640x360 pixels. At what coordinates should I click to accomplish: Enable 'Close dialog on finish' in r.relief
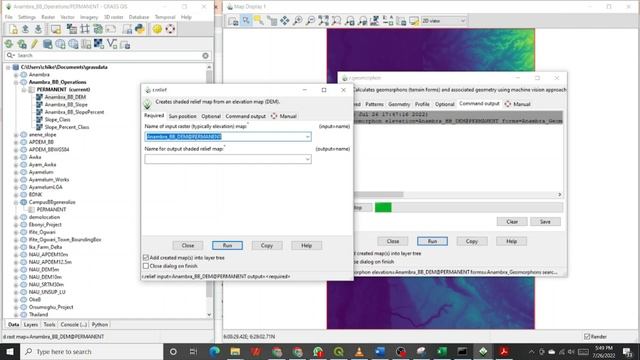[x=146, y=266]
